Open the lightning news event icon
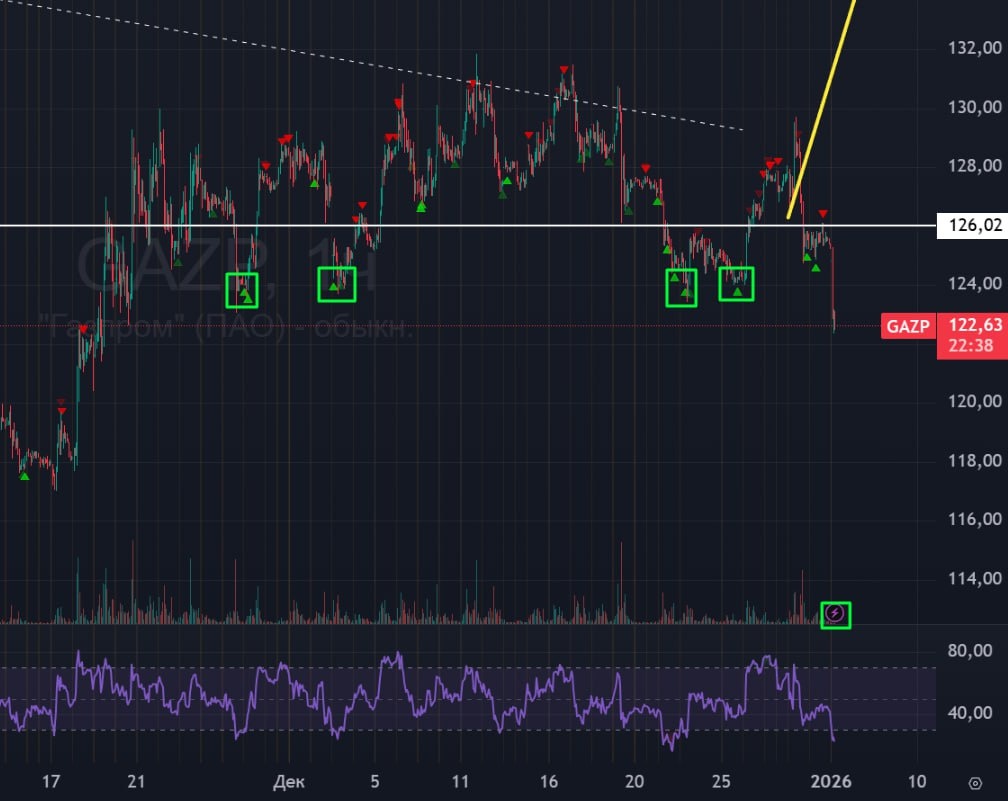 pyautogui.click(x=834, y=615)
